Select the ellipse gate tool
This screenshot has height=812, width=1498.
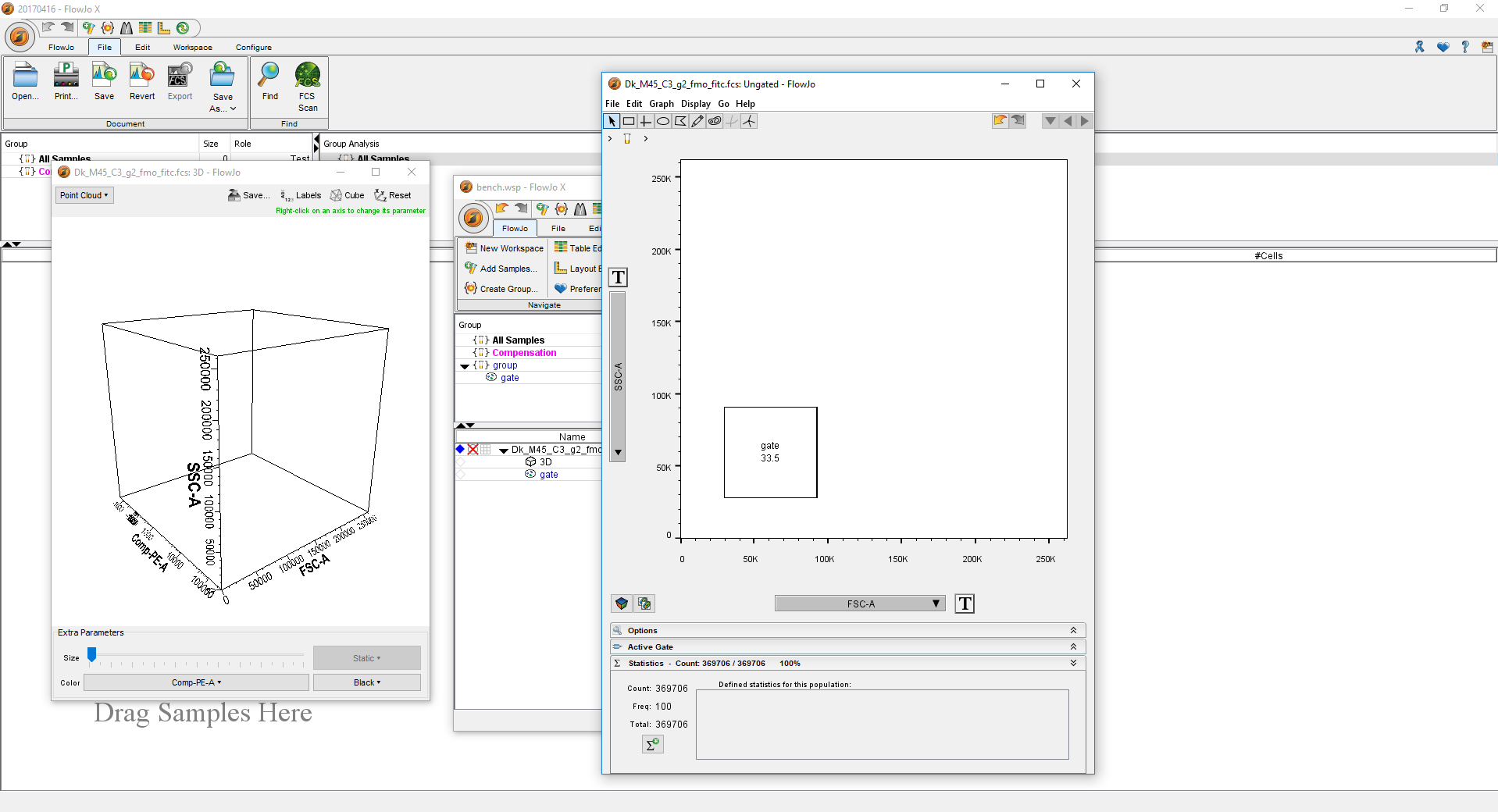[663, 121]
